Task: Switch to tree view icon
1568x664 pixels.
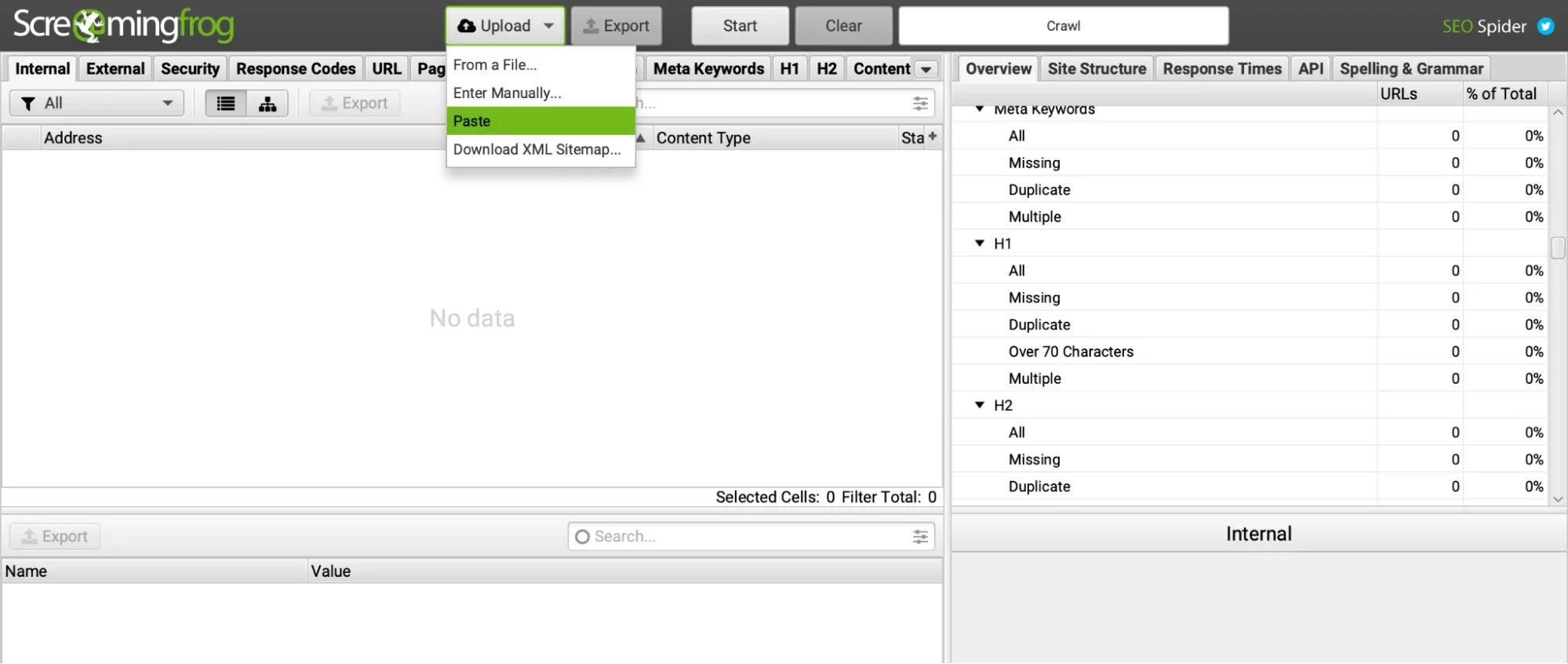Action: point(267,104)
